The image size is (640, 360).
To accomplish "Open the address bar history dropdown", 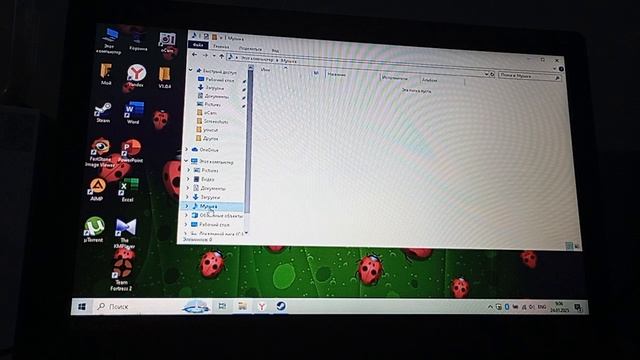I will point(486,74).
